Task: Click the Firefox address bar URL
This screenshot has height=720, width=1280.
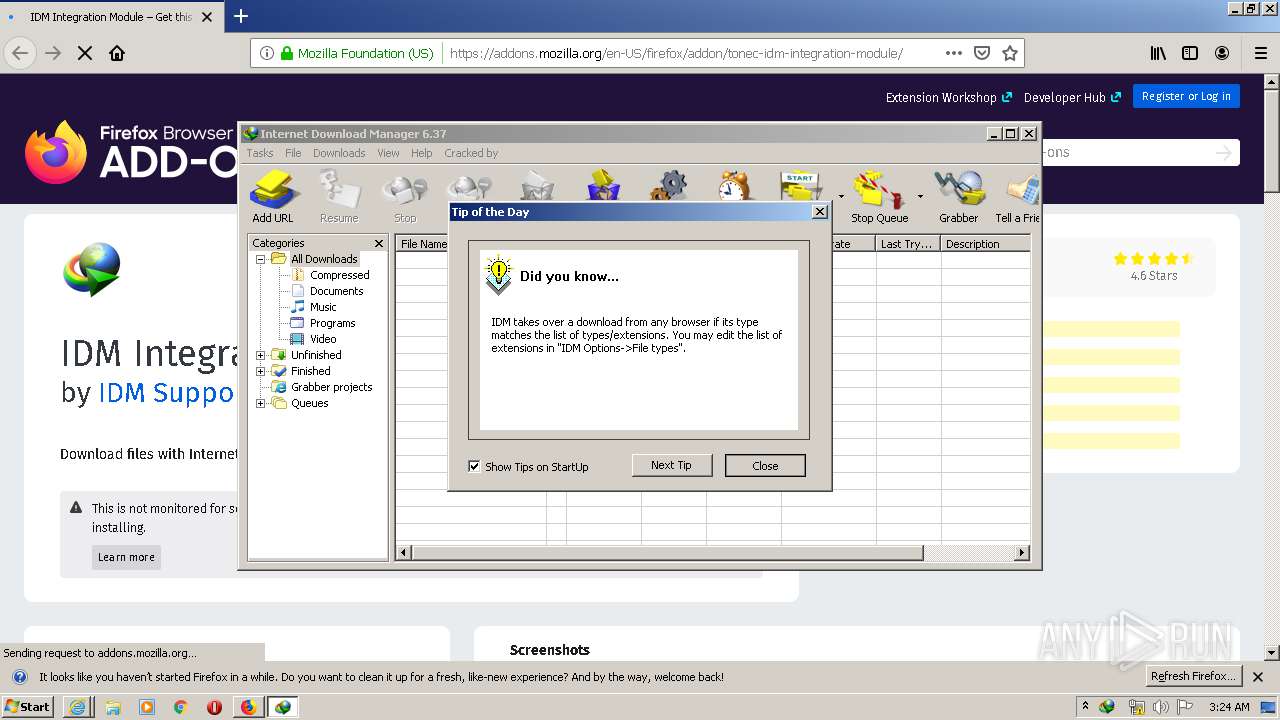Action: (x=676, y=53)
